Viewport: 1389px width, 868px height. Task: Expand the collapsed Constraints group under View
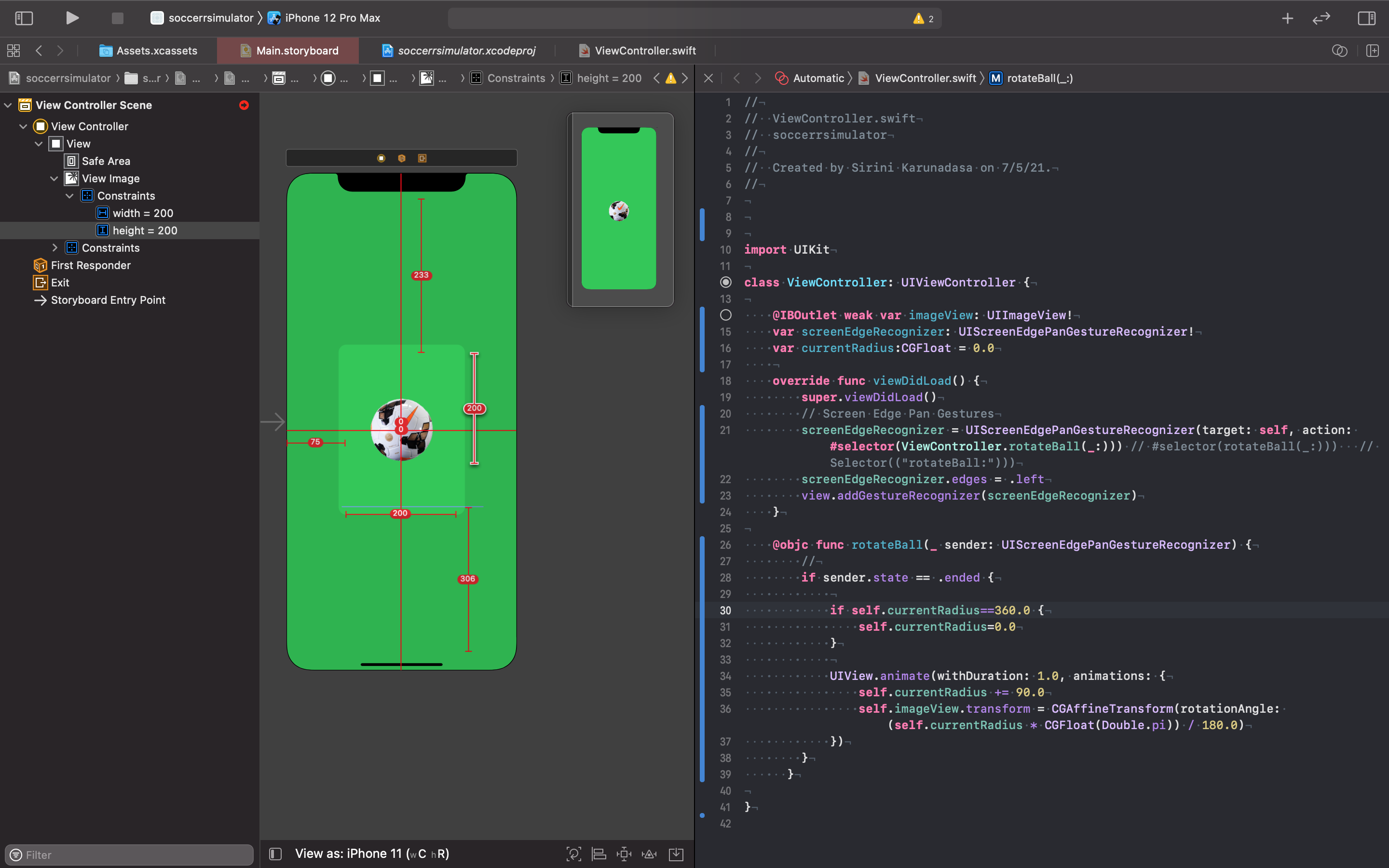tap(54, 247)
